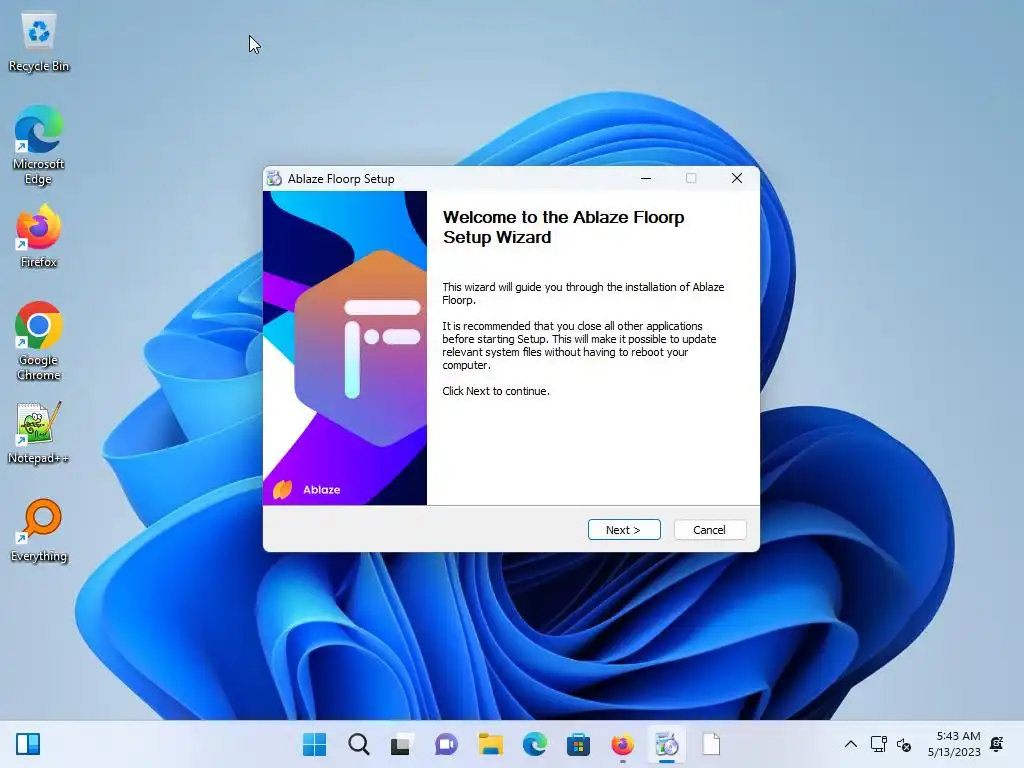Show hidden system tray icons
The width and height of the screenshot is (1024, 768).
click(850, 744)
